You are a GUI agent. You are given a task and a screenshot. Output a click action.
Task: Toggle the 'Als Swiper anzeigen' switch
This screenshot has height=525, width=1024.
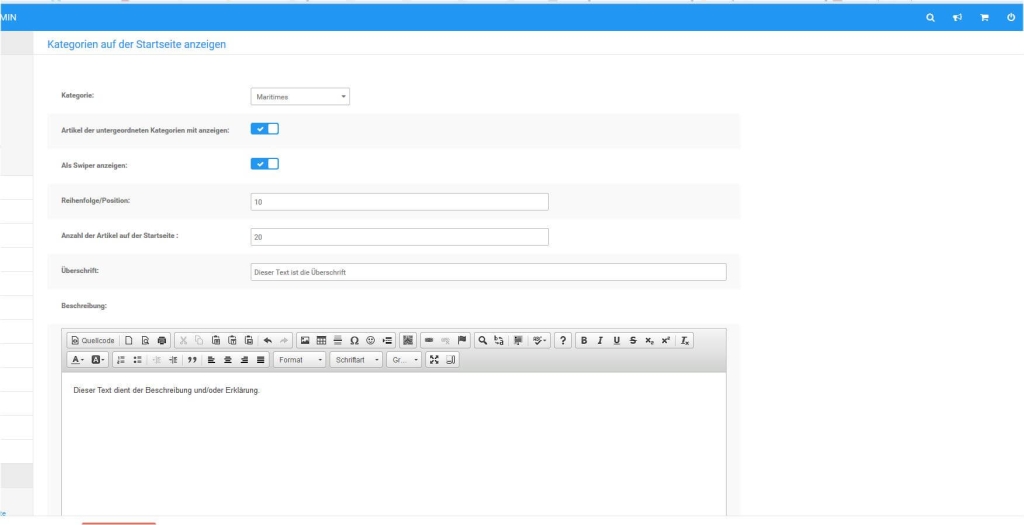[265, 164]
